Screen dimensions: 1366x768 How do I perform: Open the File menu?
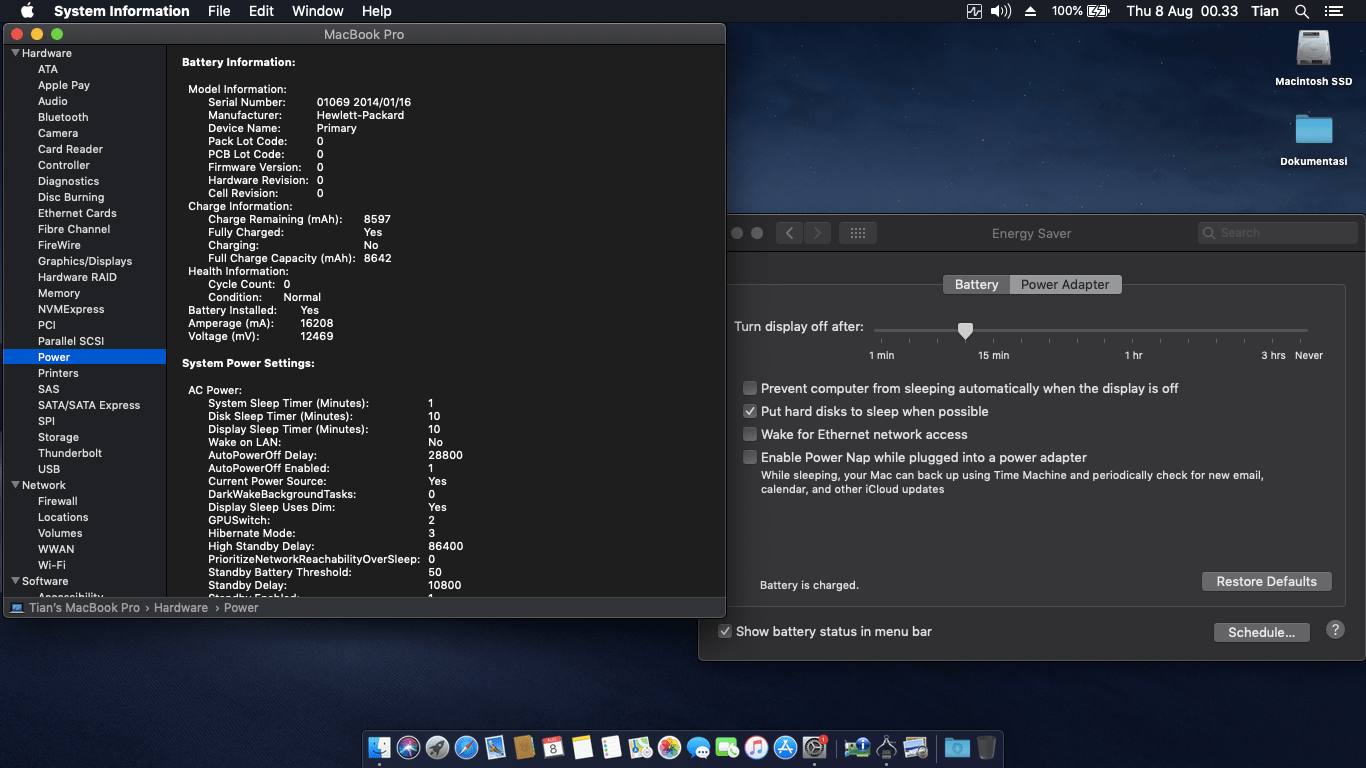219,11
